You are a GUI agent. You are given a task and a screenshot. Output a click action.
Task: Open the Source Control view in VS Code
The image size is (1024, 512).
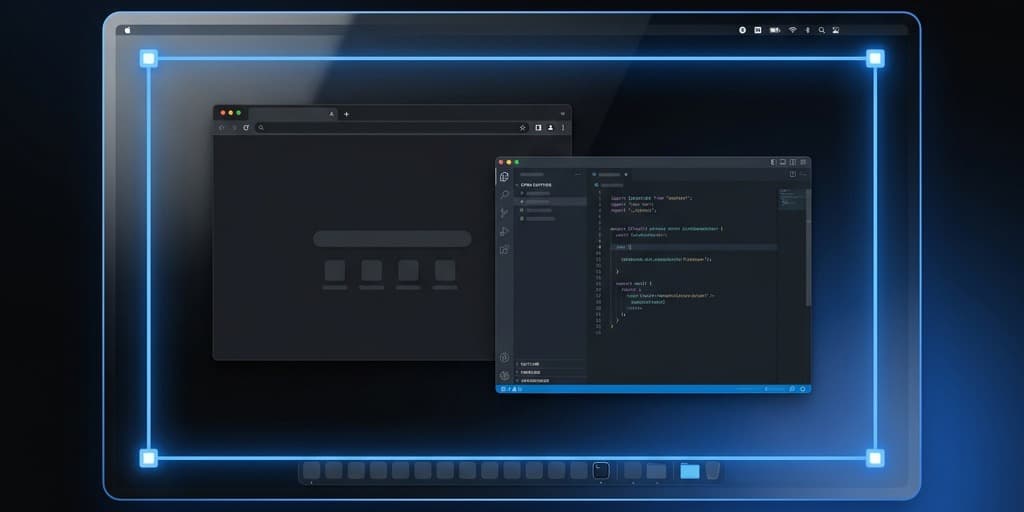[x=504, y=213]
